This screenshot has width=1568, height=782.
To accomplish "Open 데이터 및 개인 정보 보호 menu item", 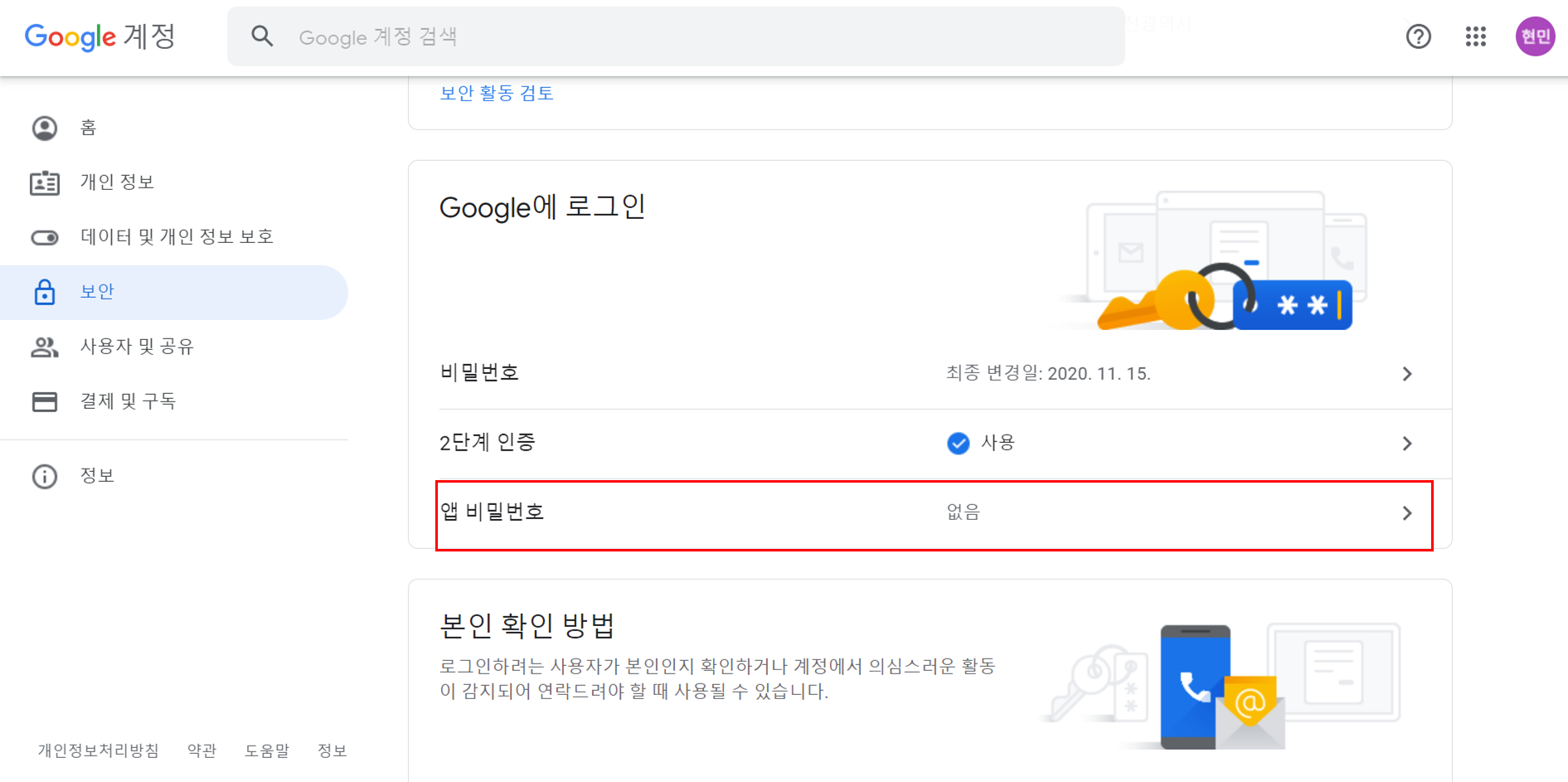I will [174, 237].
